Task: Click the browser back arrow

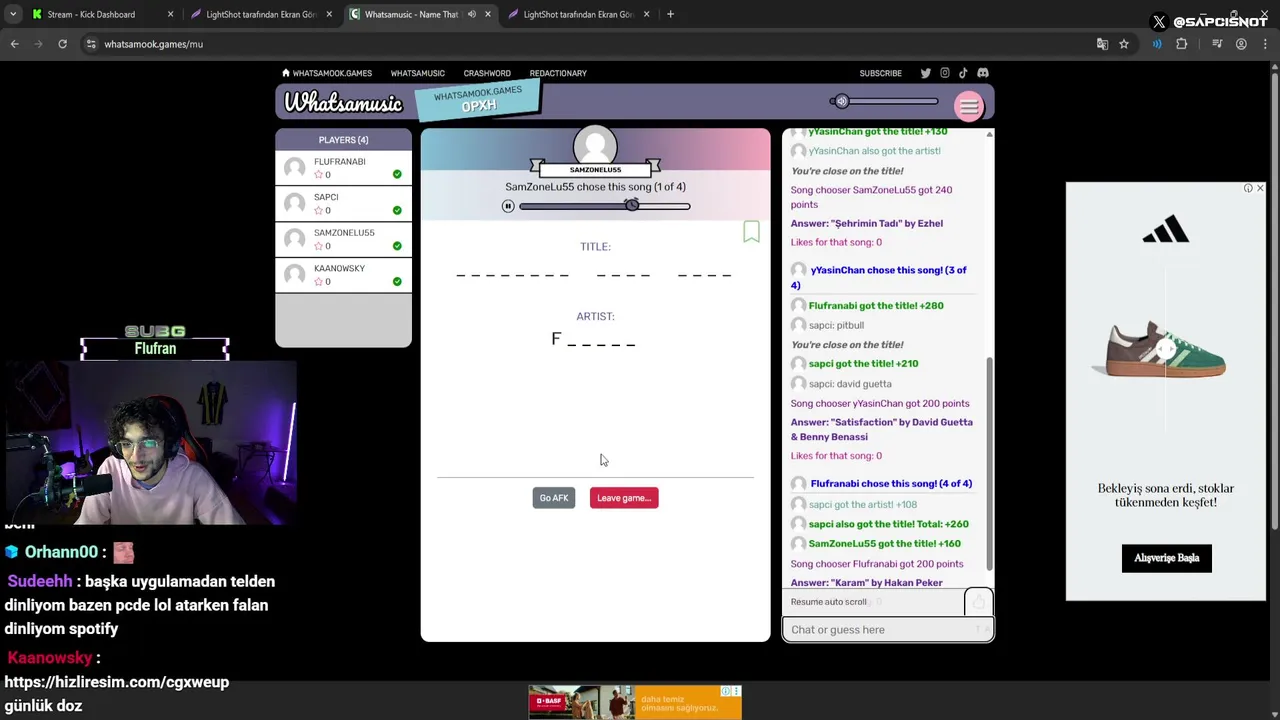Action: click(14, 44)
